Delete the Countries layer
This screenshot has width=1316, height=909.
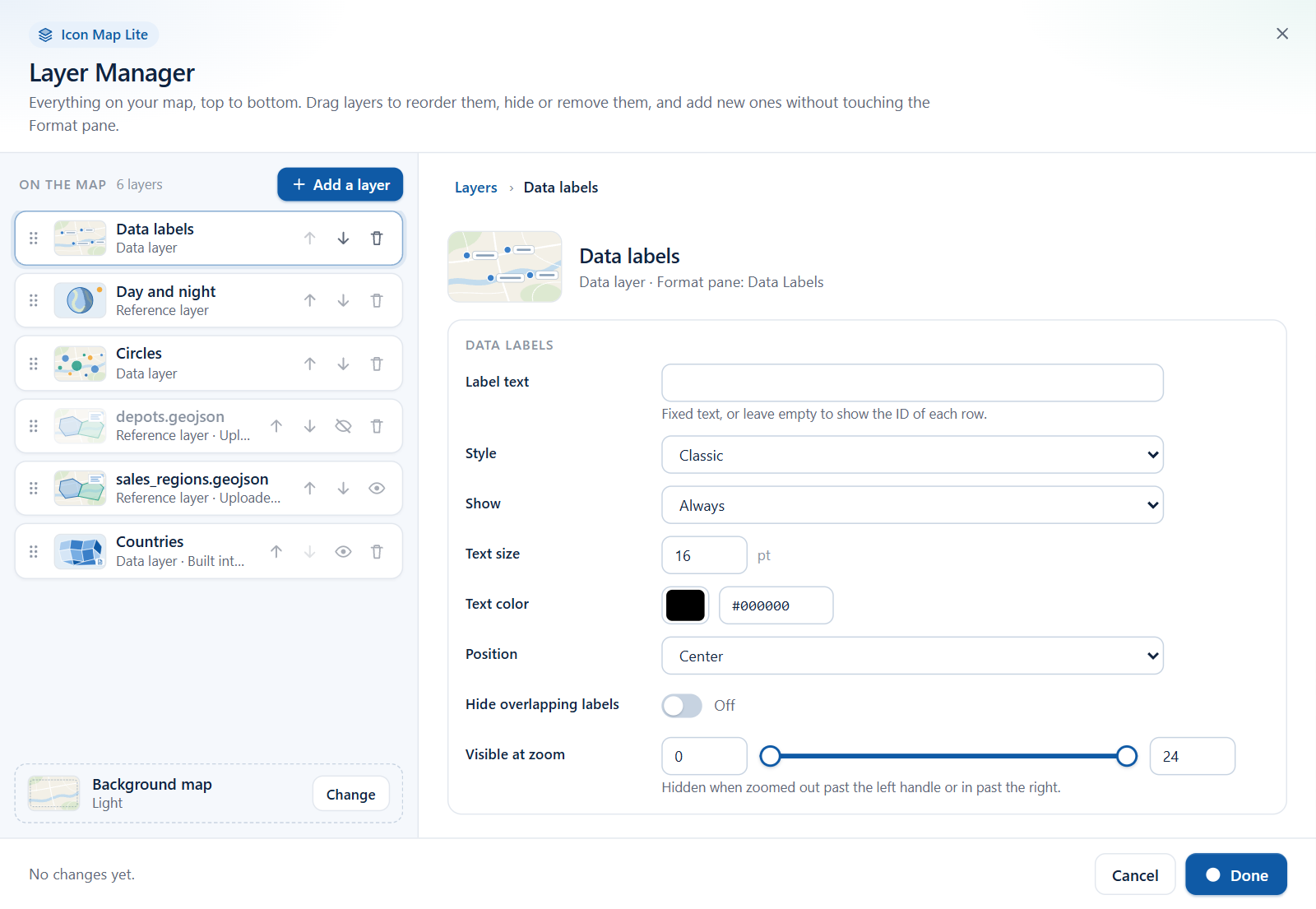377,552
